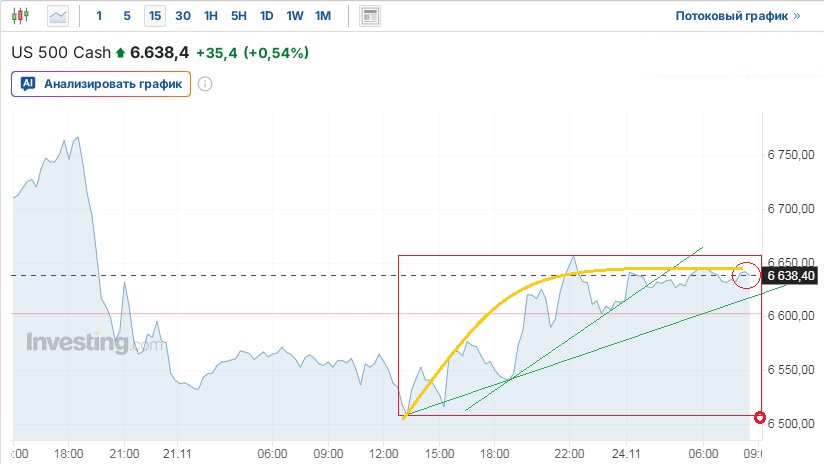824x464 pixels.
Task: Select the 5 minute timeframe
Action: pyautogui.click(x=126, y=16)
